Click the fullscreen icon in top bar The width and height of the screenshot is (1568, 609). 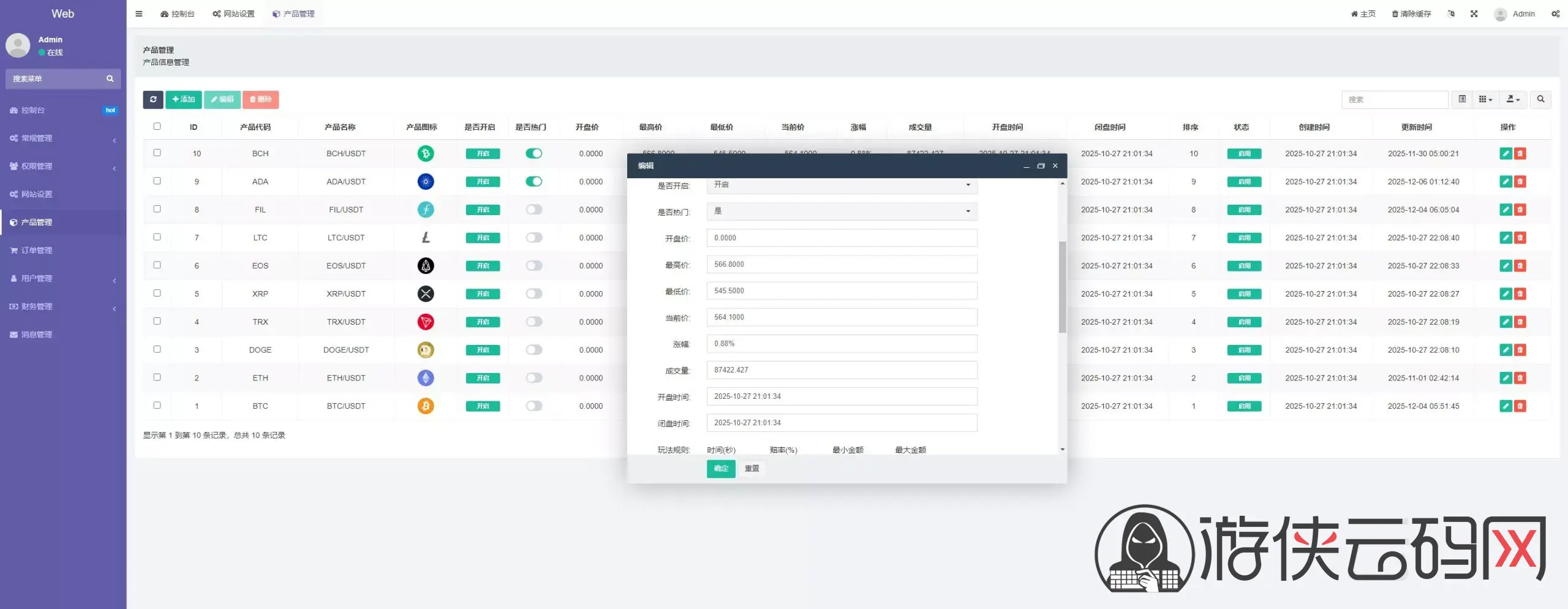(1474, 13)
